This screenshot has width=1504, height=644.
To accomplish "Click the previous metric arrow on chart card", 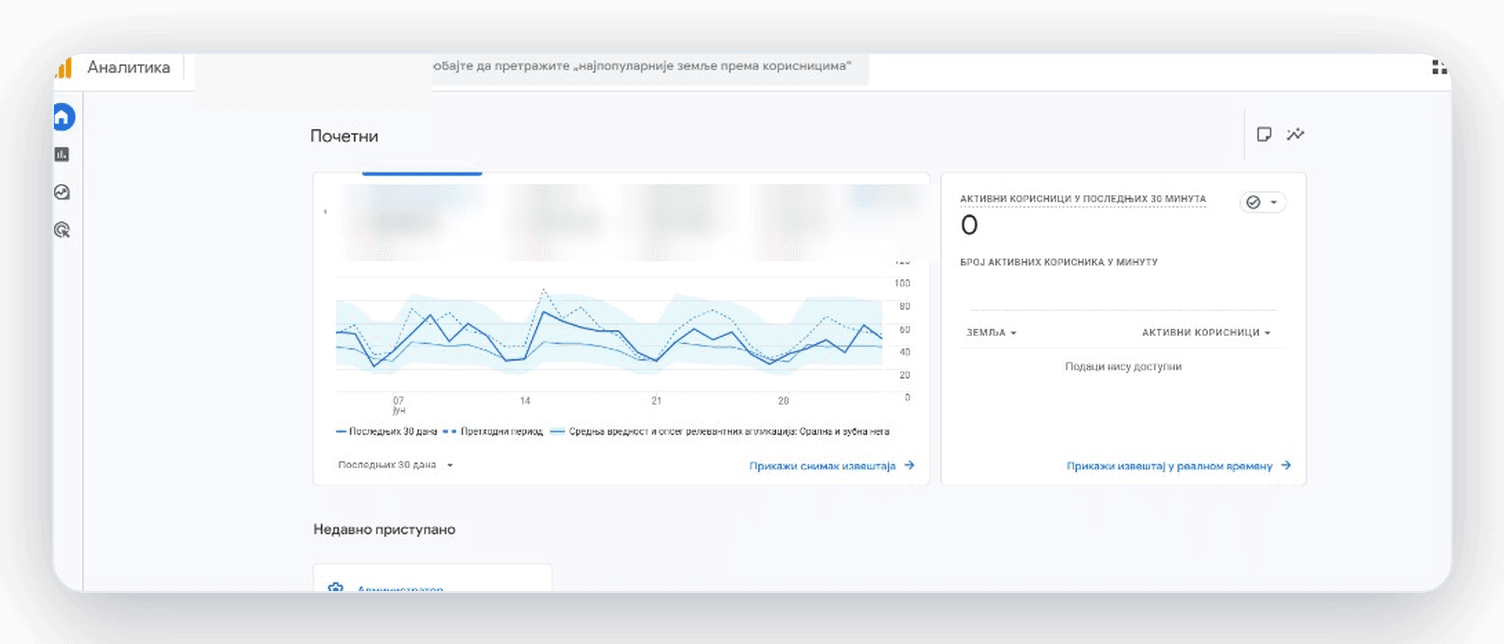I will coord(325,212).
